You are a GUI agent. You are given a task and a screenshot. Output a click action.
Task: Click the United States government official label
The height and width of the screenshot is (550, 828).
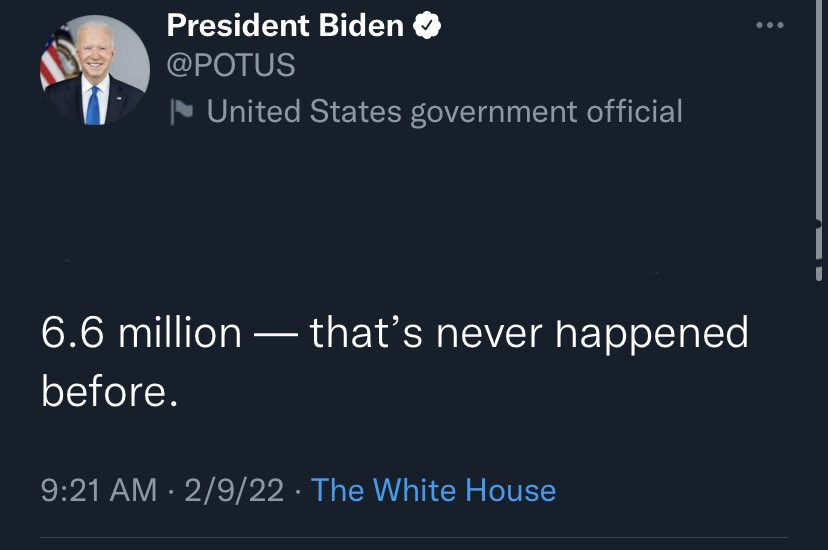pos(444,111)
